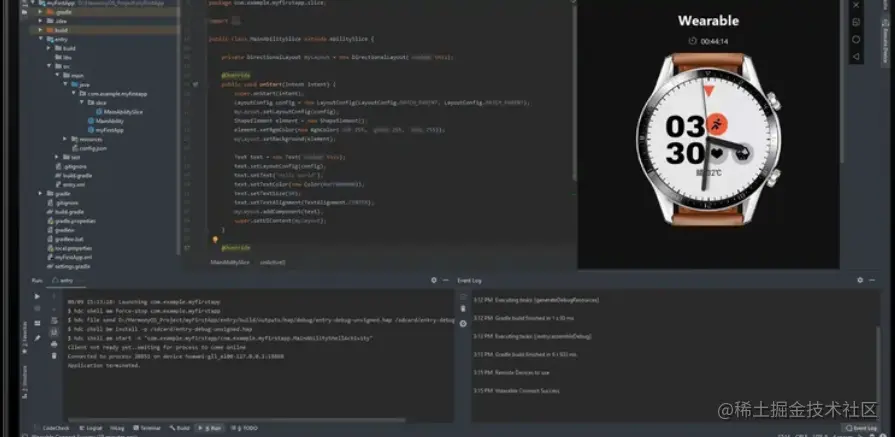Select MainAbilitySlice in project tree
The image size is (895, 437).
pyautogui.click(x=119, y=112)
